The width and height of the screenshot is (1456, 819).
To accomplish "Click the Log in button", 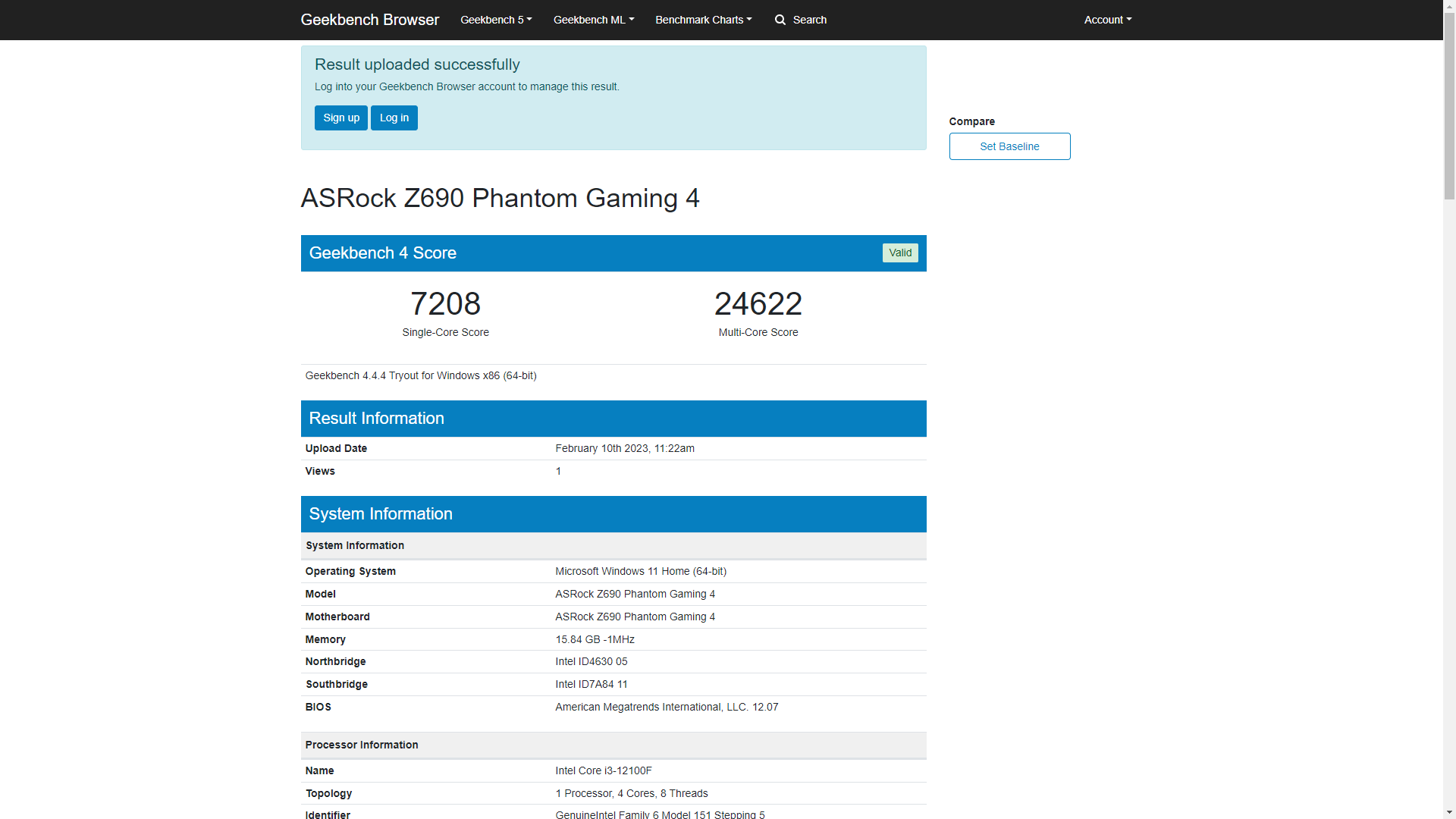I will point(394,118).
